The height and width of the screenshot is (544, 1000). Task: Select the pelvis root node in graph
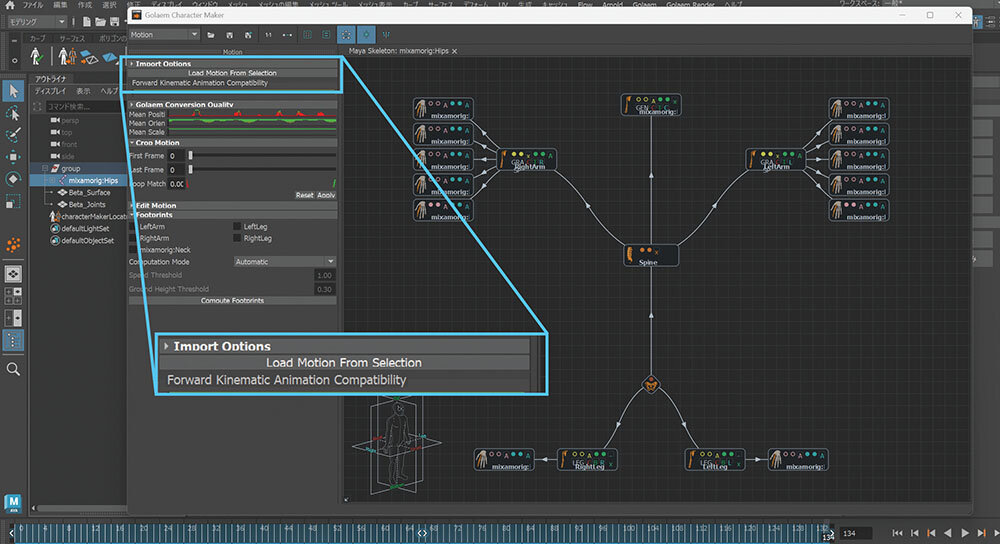(x=651, y=385)
